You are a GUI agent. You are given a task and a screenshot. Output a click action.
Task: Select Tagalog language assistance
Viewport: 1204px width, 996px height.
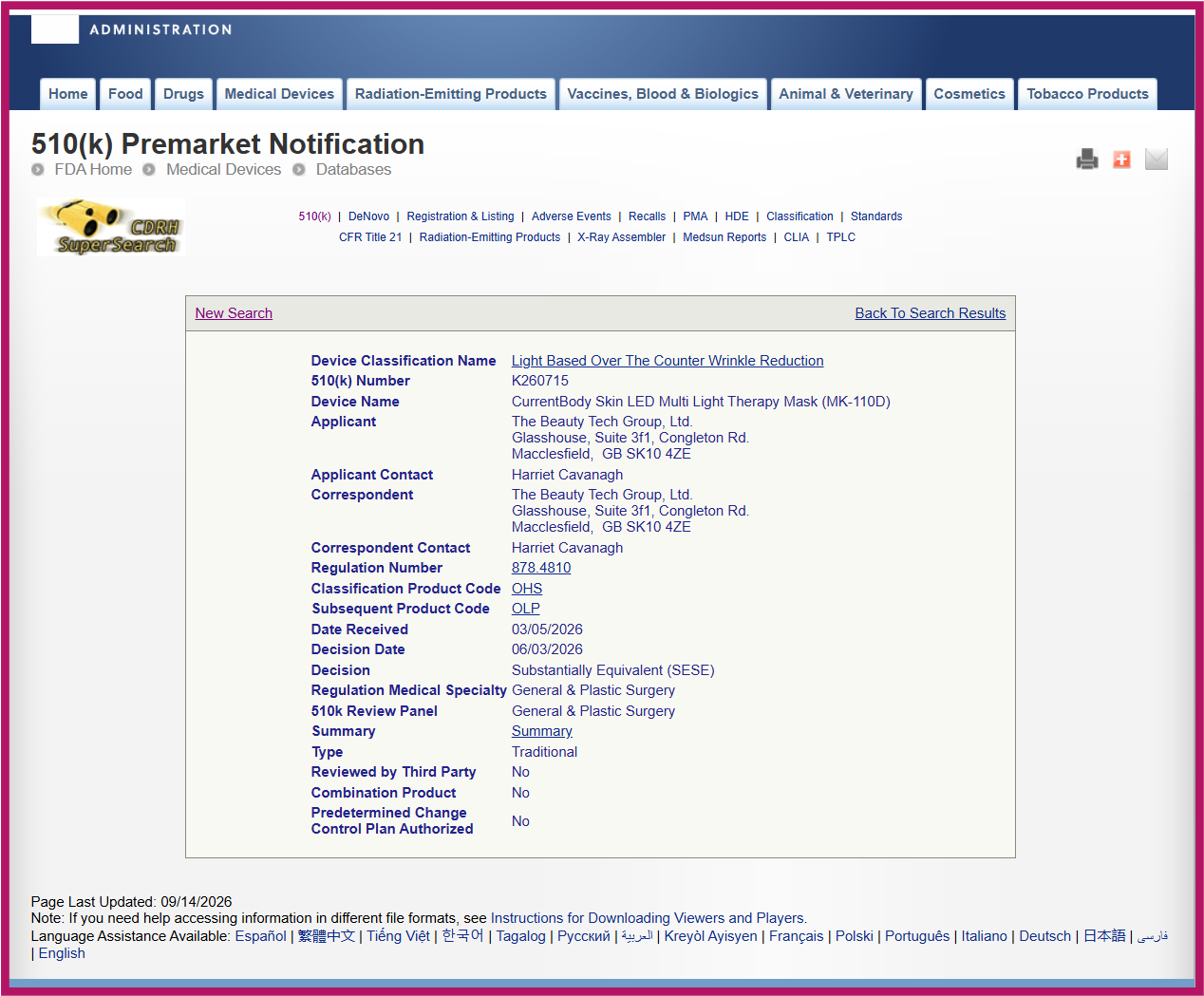tap(521, 936)
